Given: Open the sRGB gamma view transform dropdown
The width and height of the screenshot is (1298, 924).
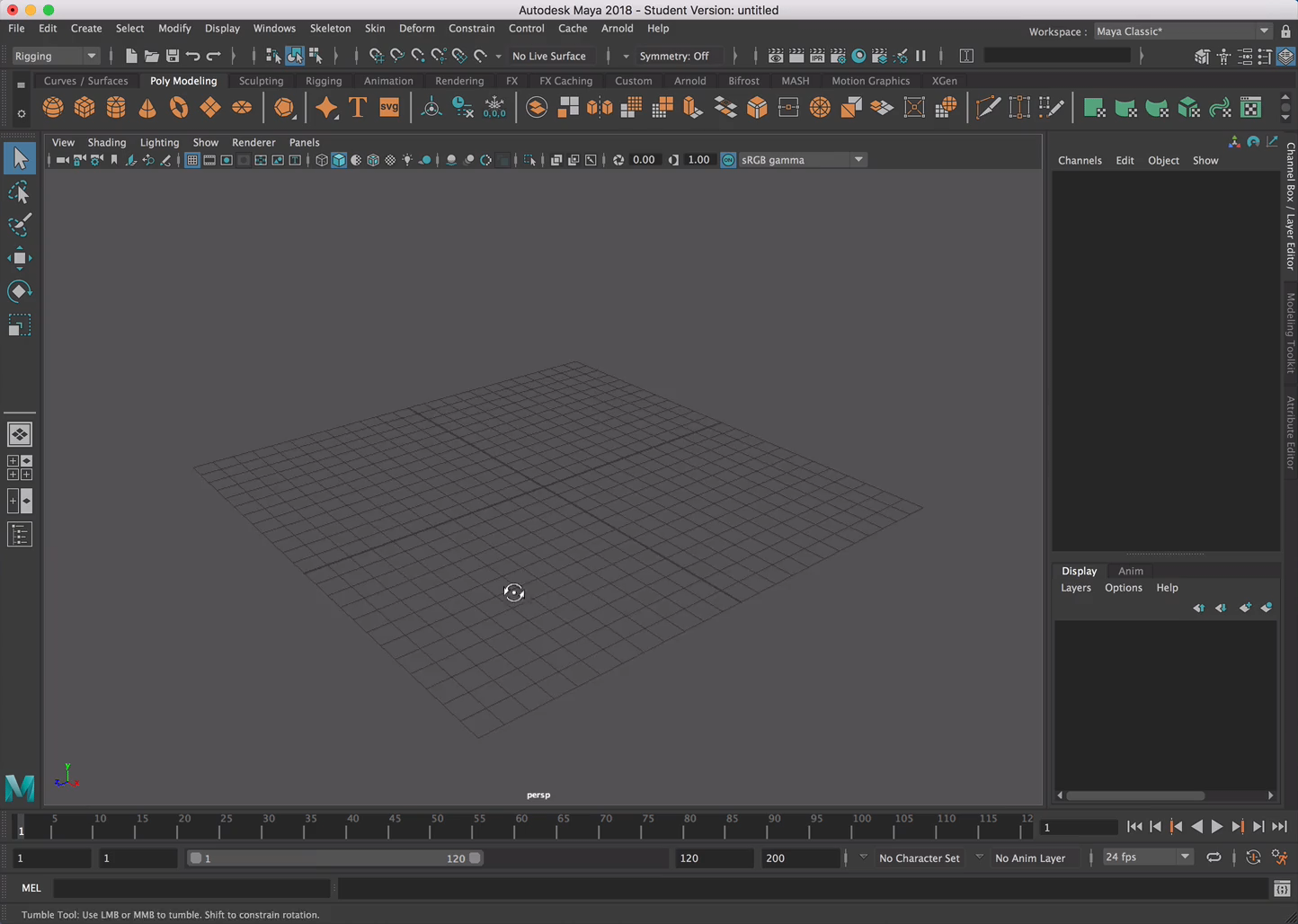Looking at the screenshot, I should [858, 160].
